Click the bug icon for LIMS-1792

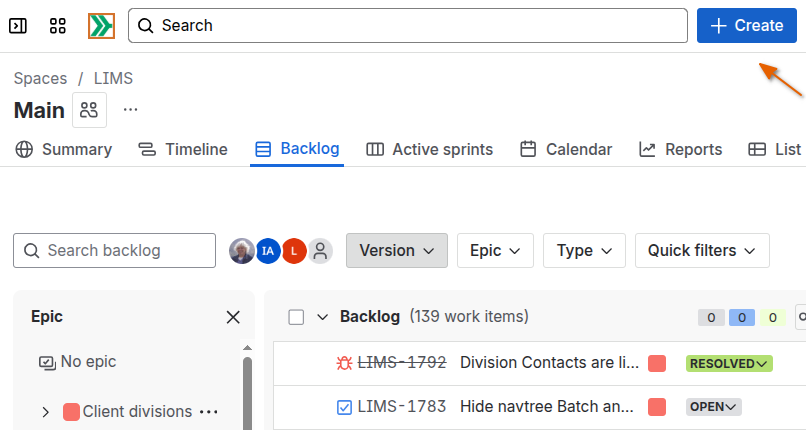coord(345,363)
